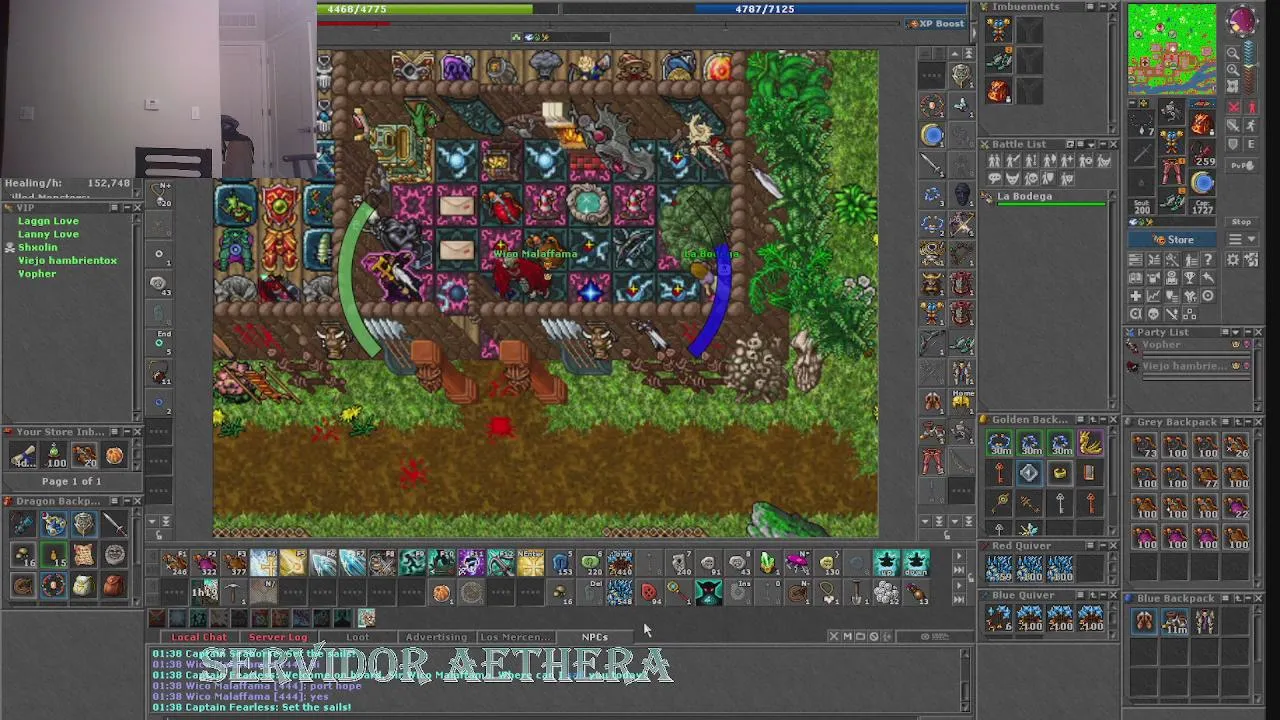This screenshot has height=720, width=1280.
Task: Click the plus icon in sidebar grid
Action: [x=1135, y=296]
